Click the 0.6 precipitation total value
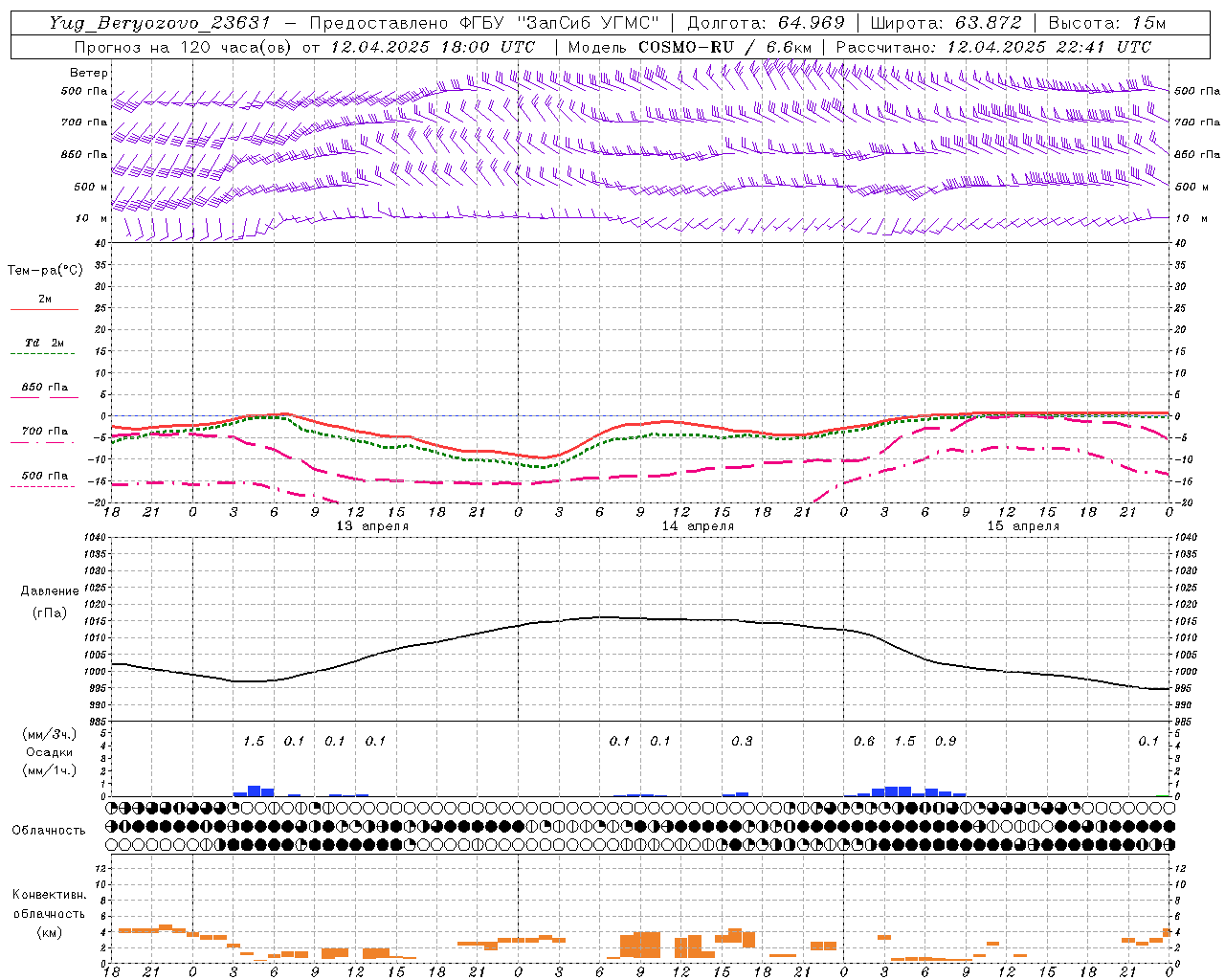The width and height of the screenshot is (1225, 980). [864, 742]
